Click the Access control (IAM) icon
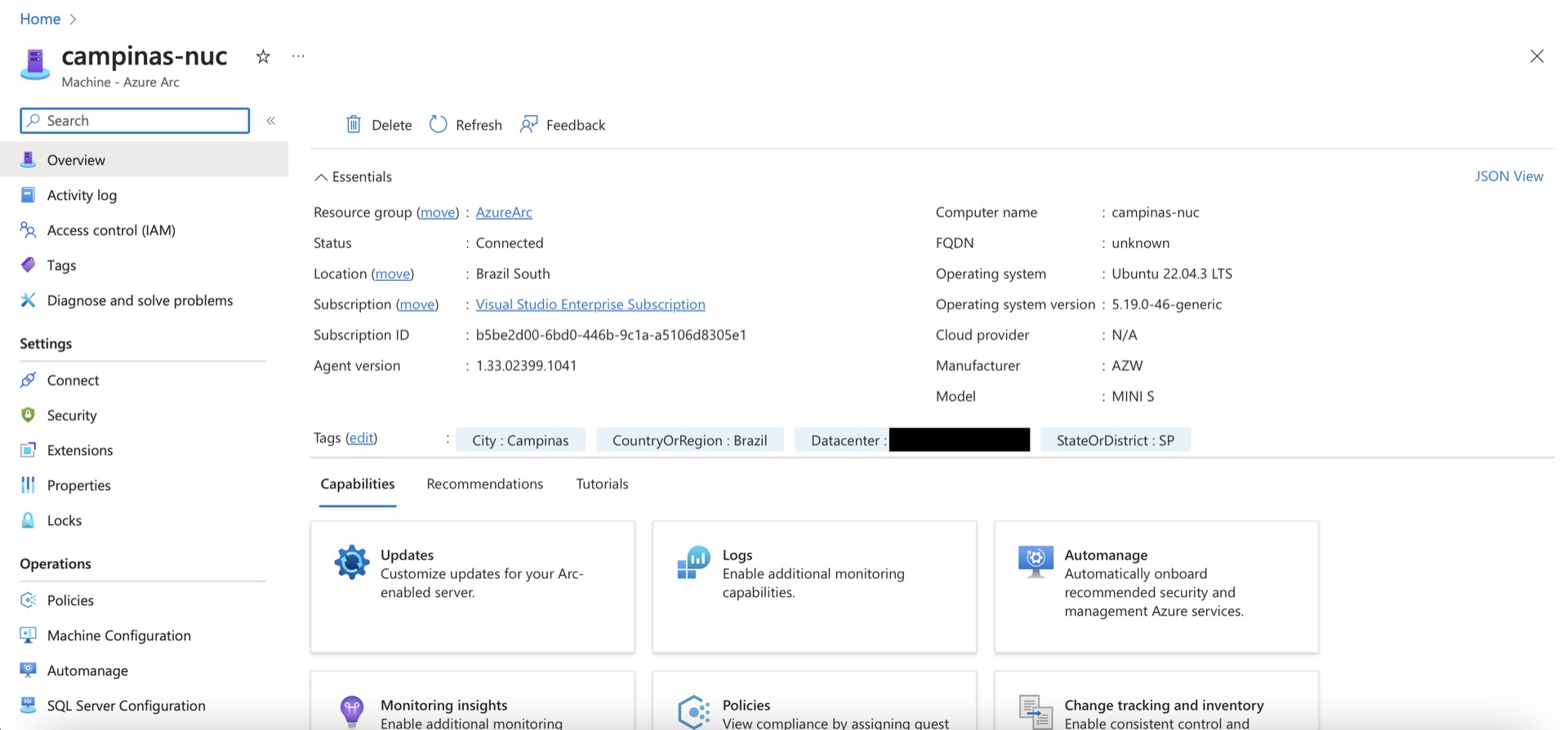The image size is (1568, 730). pyautogui.click(x=28, y=230)
